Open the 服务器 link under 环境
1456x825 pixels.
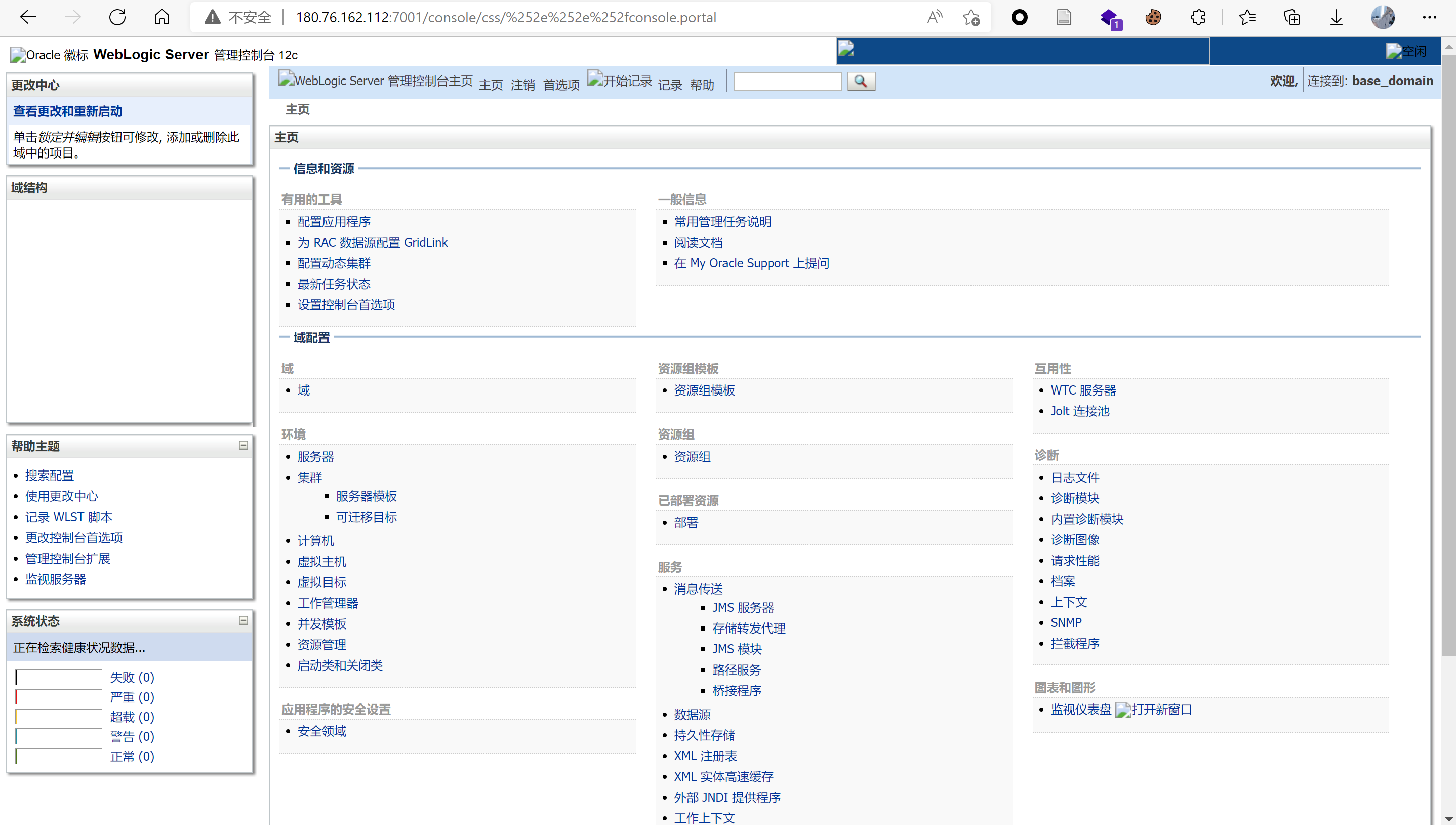click(315, 457)
